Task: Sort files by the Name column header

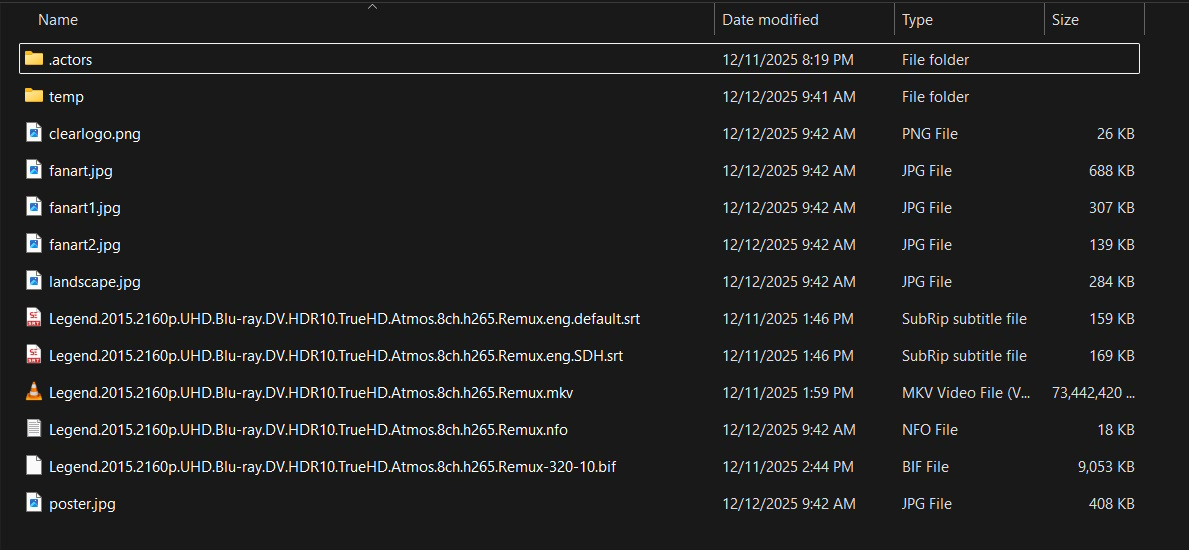Action: pyautogui.click(x=58, y=20)
